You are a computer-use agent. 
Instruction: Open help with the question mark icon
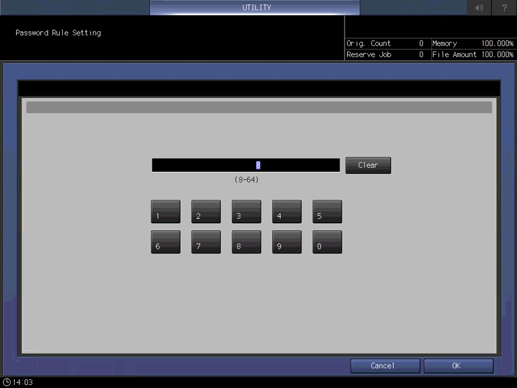click(x=504, y=7)
